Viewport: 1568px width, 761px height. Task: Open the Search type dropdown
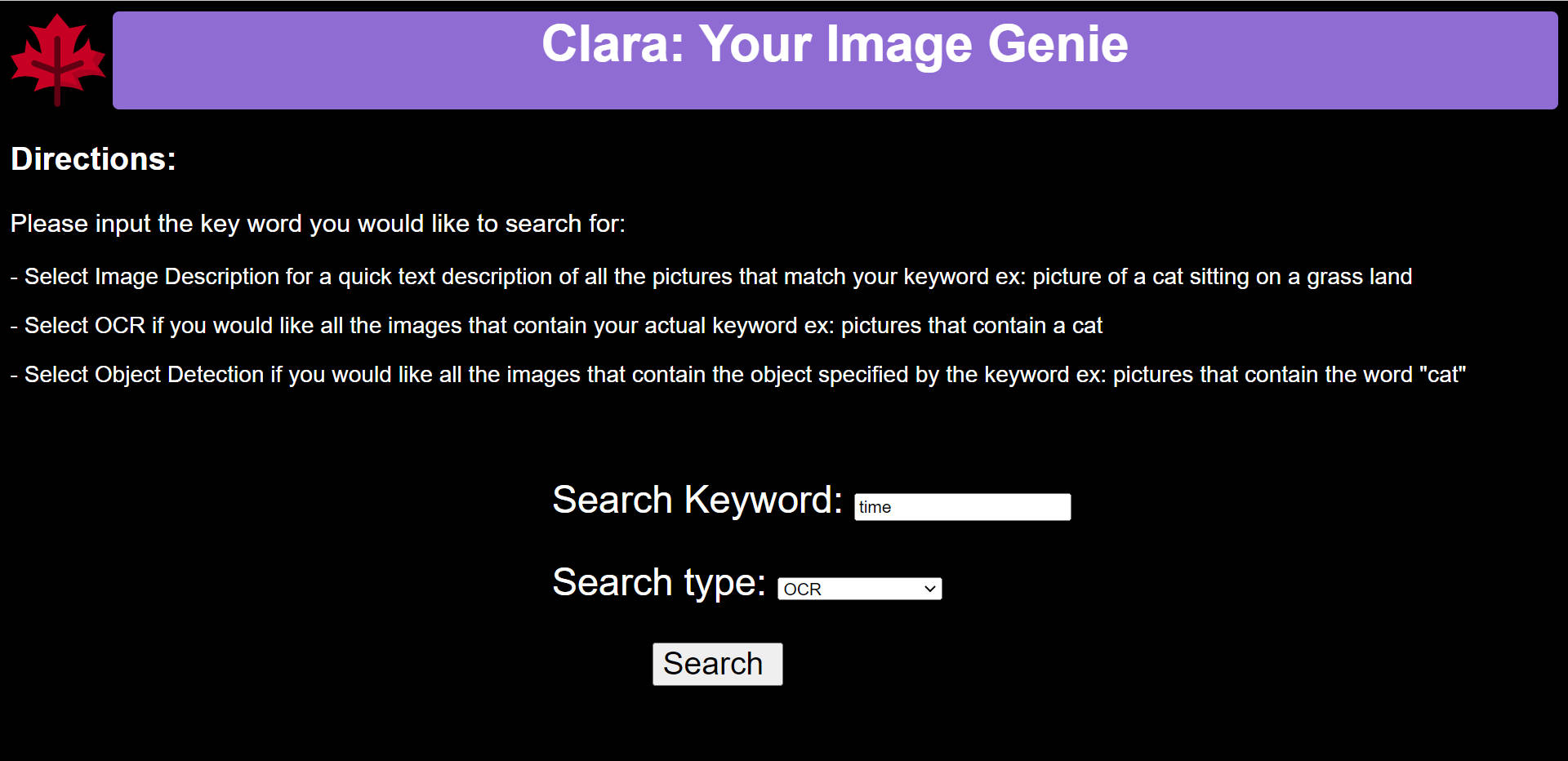pos(859,589)
